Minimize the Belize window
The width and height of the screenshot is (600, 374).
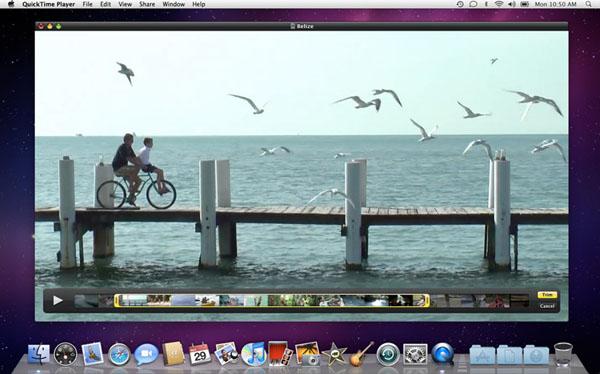(50, 26)
